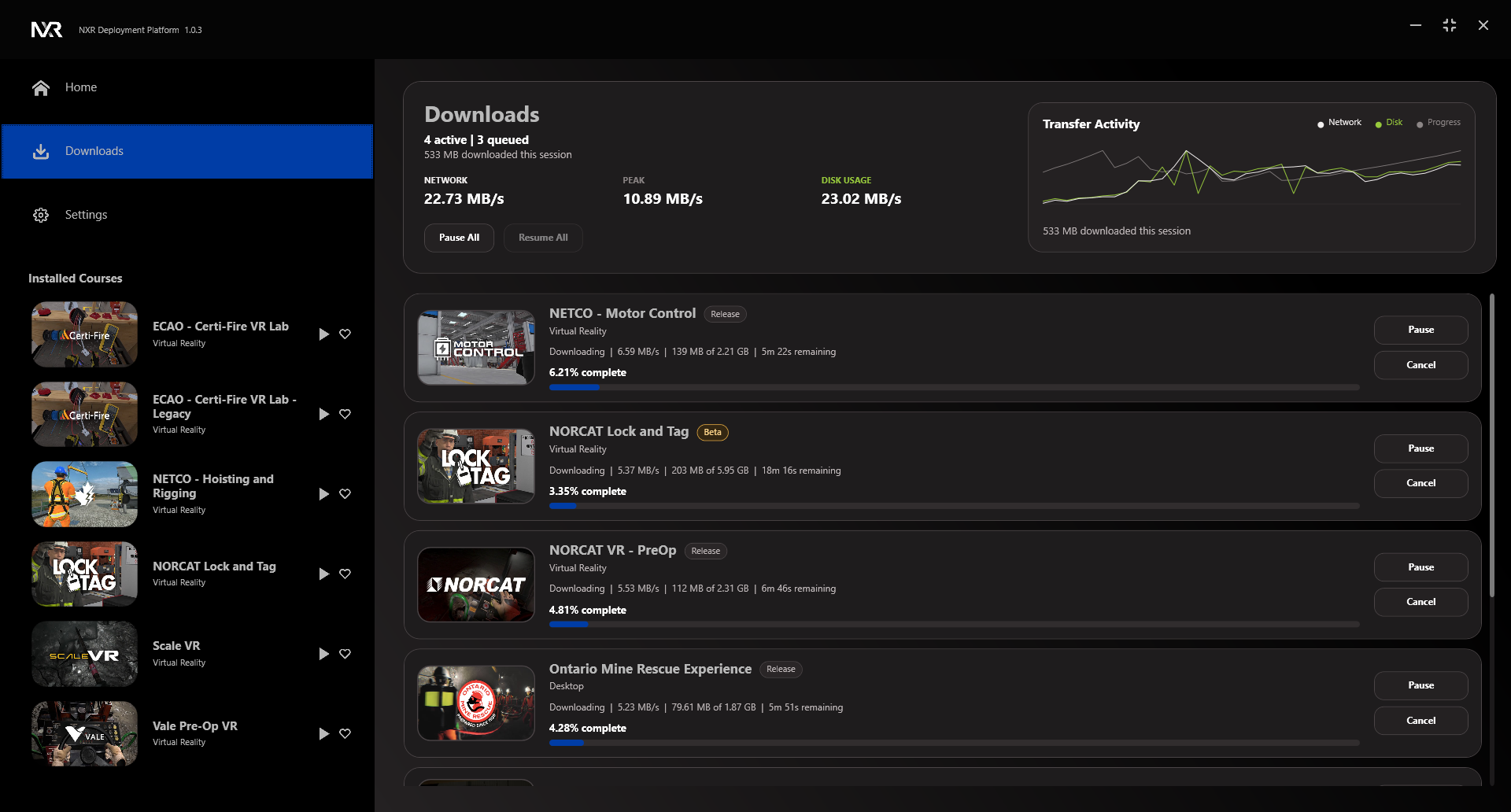
Task: Favorite the Vale Pre-Op VR course
Action: coord(345,733)
